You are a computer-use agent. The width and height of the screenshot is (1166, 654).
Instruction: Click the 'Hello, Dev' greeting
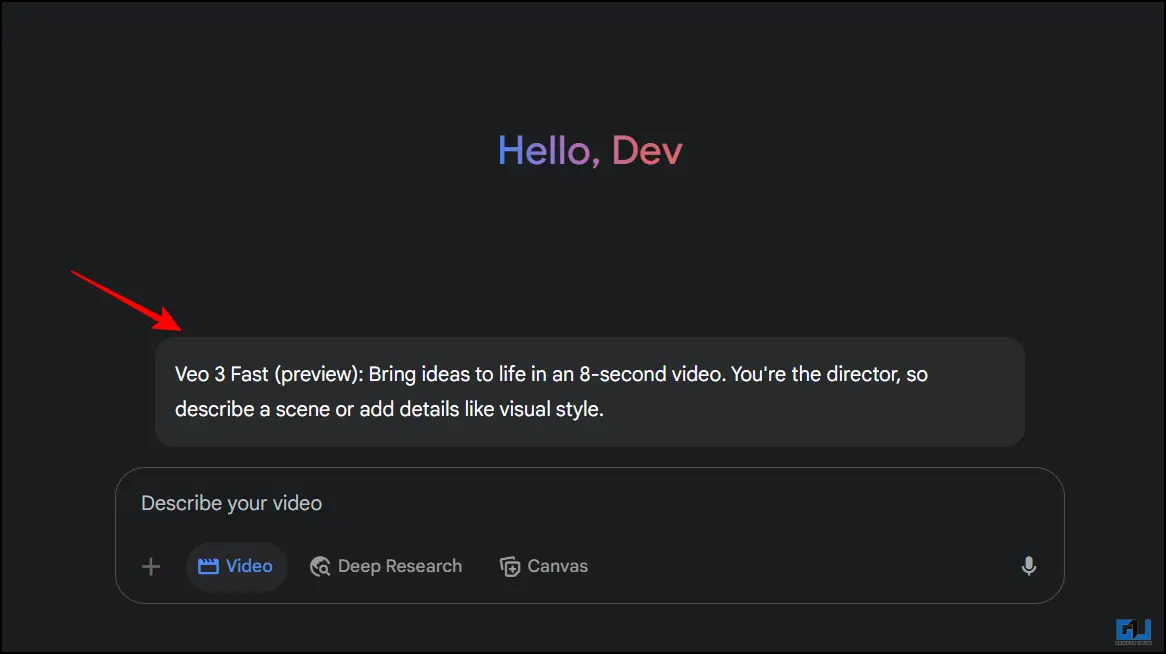(x=590, y=151)
